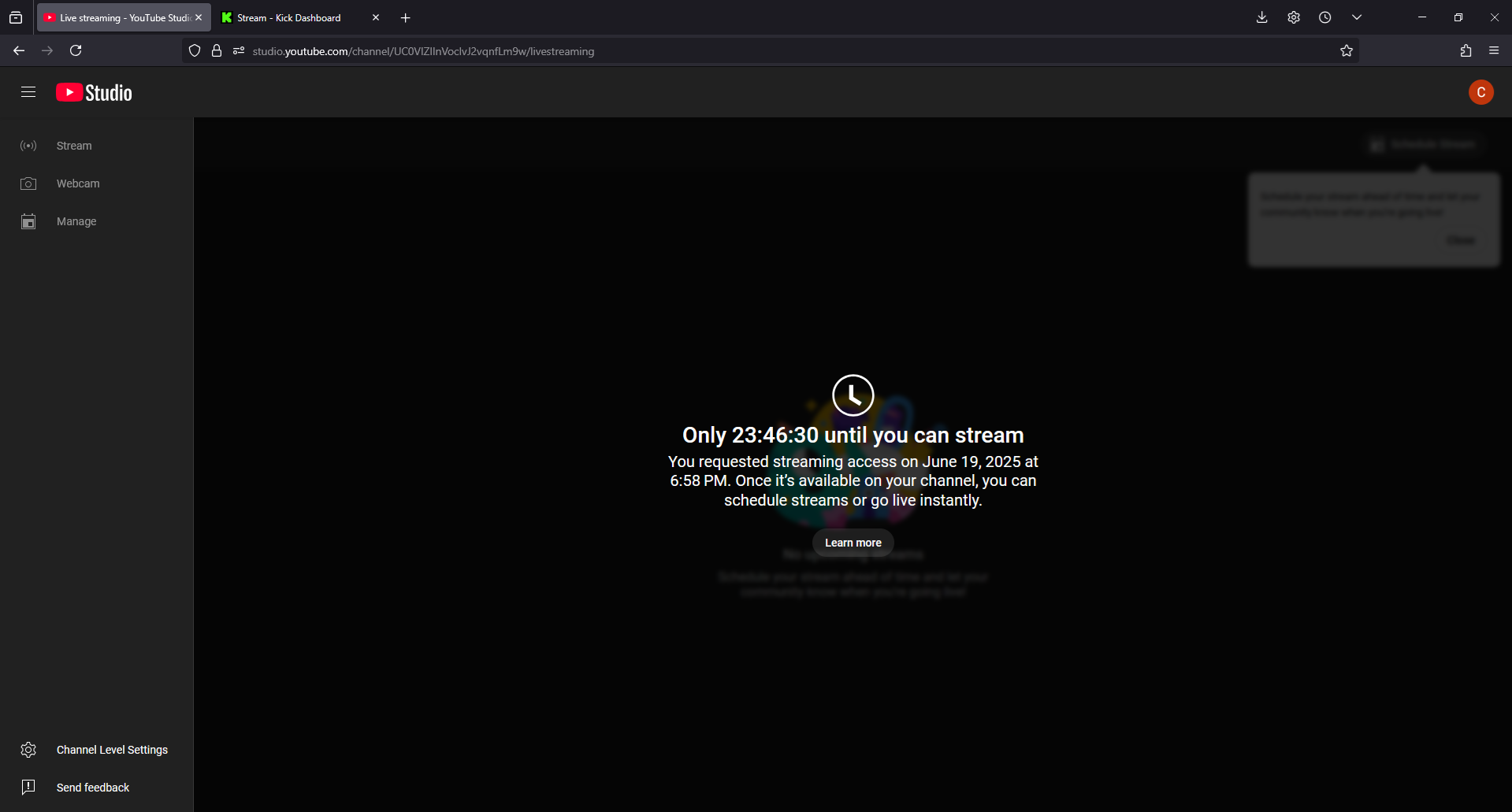The height and width of the screenshot is (812, 1512).
Task: Open the browser settings gear icon
Action: (1294, 17)
